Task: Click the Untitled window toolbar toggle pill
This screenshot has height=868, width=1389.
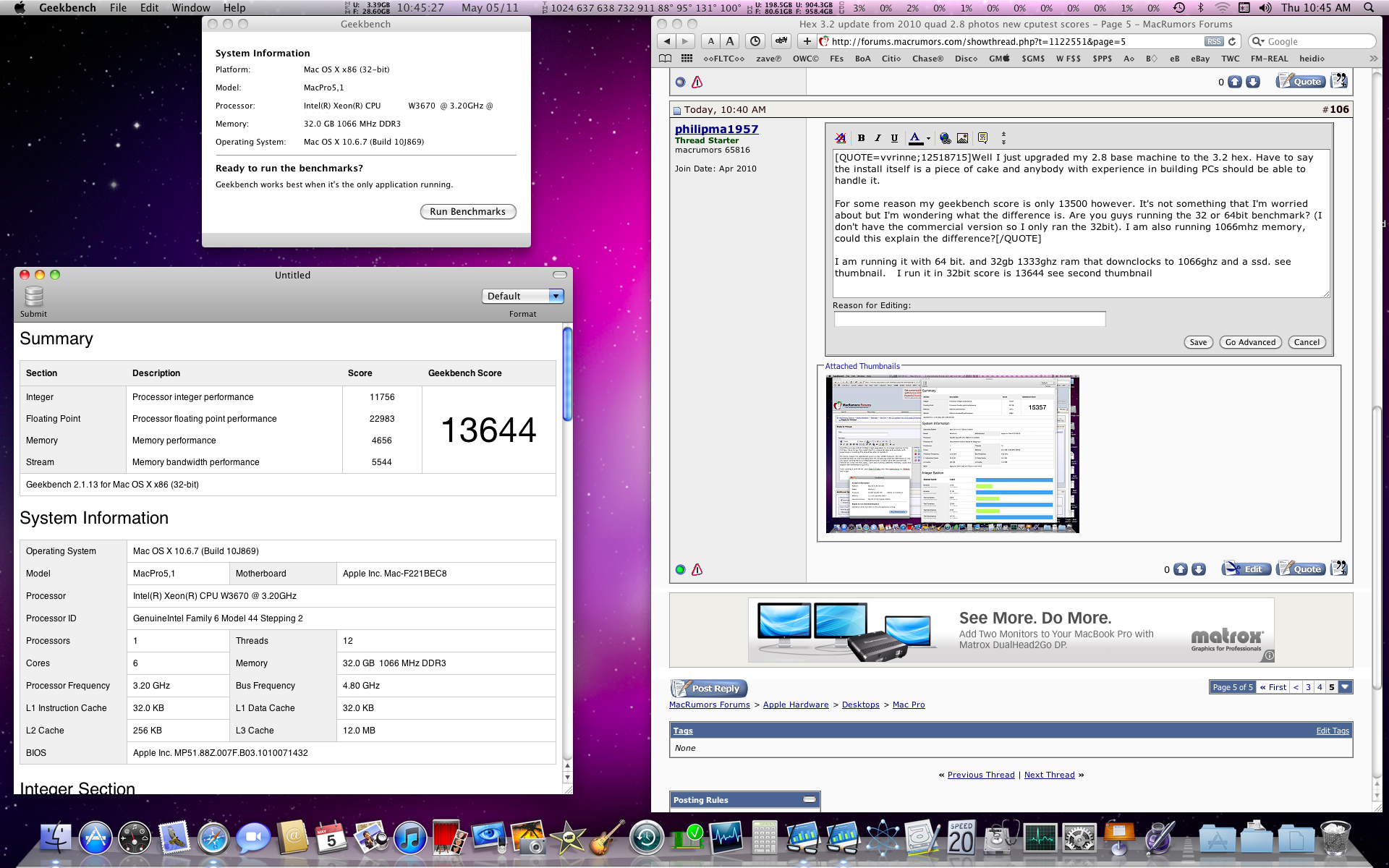Action: click(x=559, y=275)
